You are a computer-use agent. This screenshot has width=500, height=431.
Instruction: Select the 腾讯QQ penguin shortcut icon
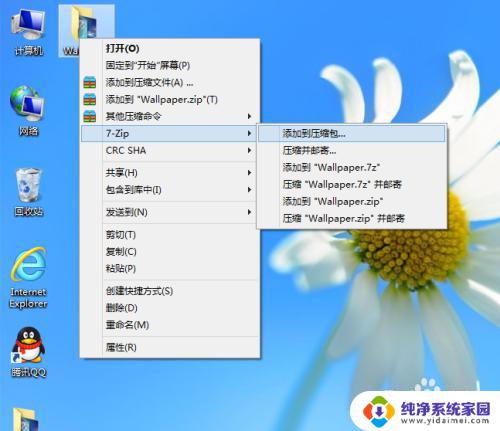(29, 352)
